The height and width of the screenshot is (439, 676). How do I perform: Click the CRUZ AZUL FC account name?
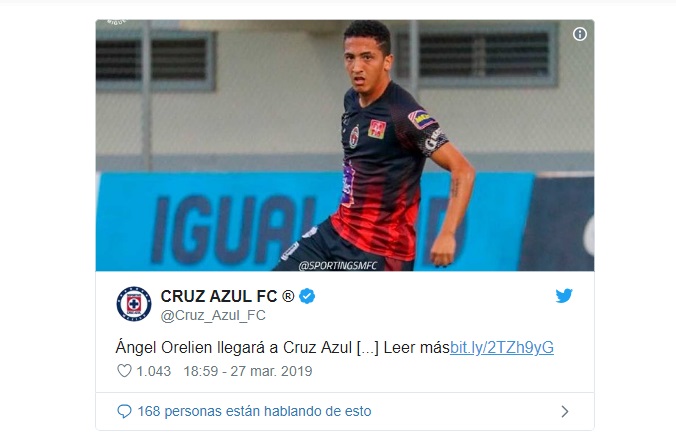pos(219,296)
